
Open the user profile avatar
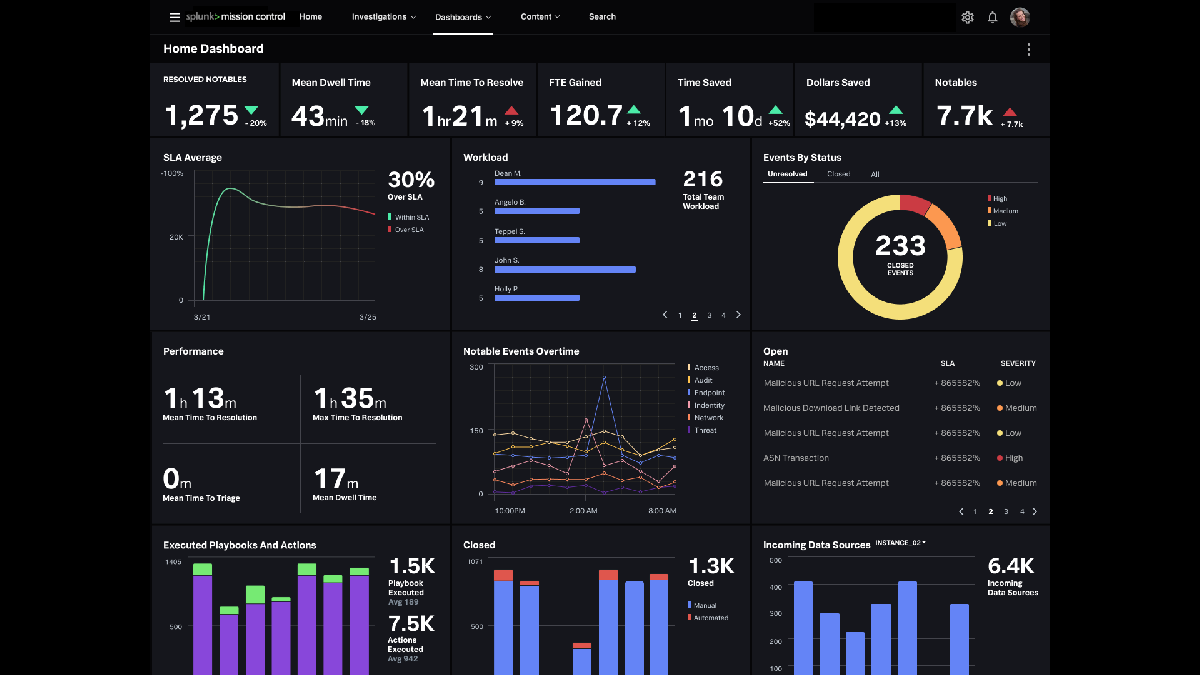(x=1020, y=17)
